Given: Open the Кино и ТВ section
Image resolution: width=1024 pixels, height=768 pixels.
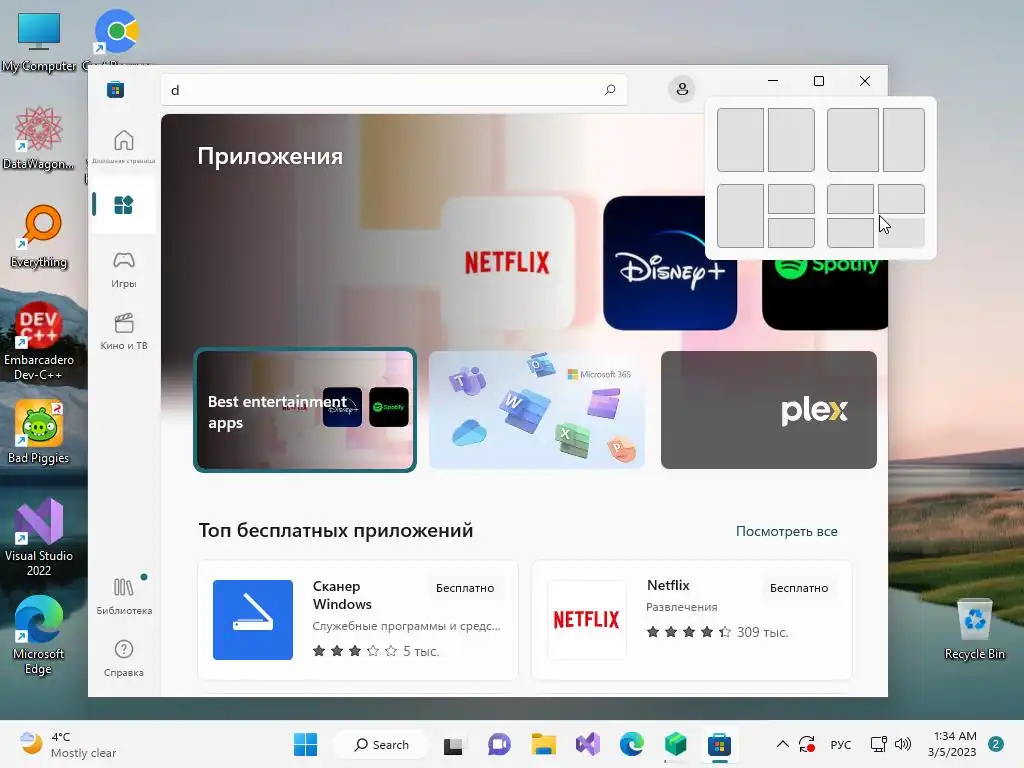Looking at the screenshot, I should pos(123,331).
